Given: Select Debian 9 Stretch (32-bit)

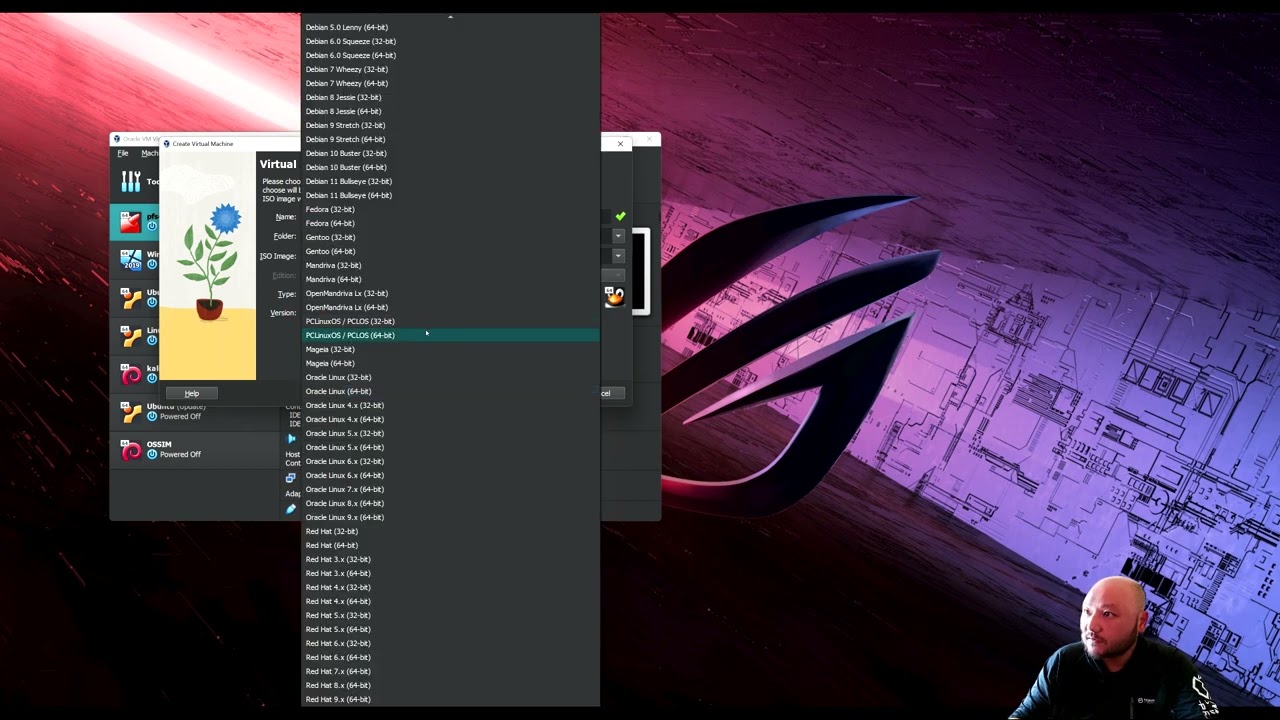Looking at the screenshot, I should point(450,125).
